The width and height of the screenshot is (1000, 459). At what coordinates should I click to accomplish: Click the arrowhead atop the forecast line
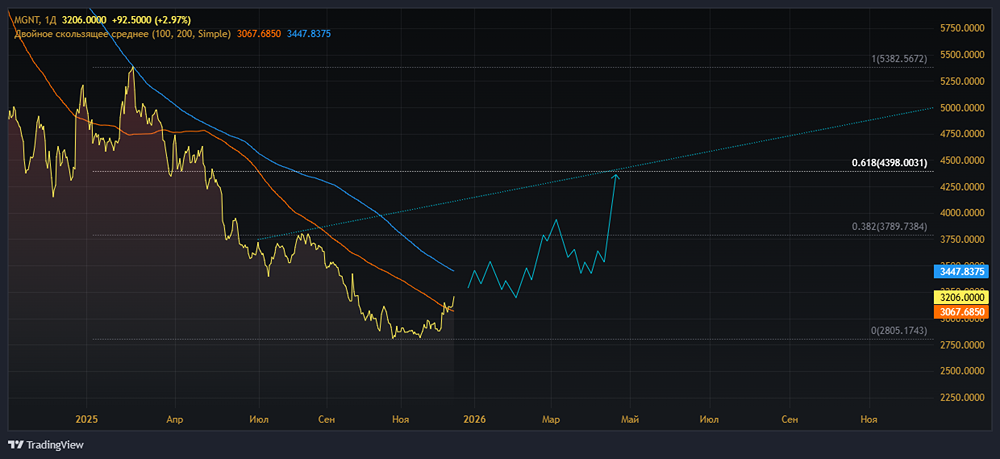click(x=616, y=177)
